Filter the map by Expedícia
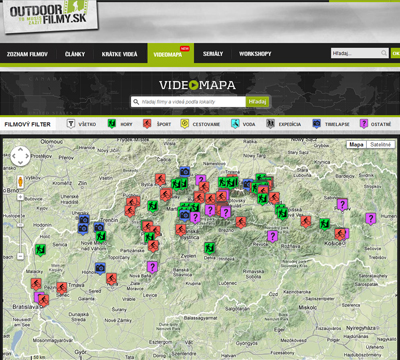This screenshot has width=400, height=360. click(x=284, y=124)
